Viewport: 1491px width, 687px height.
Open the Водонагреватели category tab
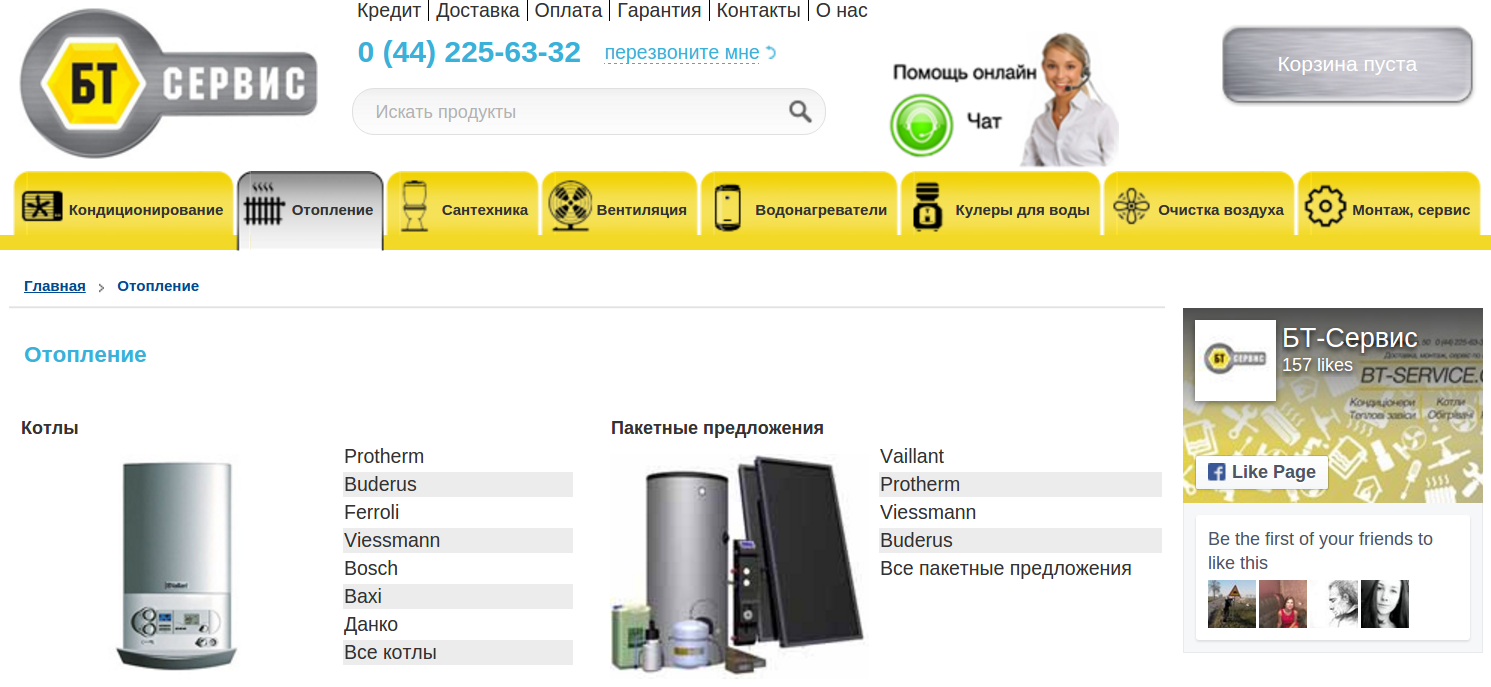800,210
